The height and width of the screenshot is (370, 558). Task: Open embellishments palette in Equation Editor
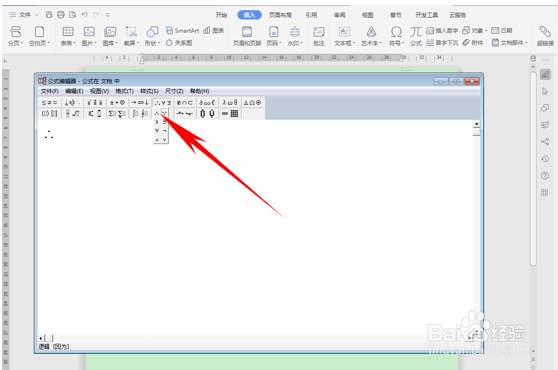point(95,102)
